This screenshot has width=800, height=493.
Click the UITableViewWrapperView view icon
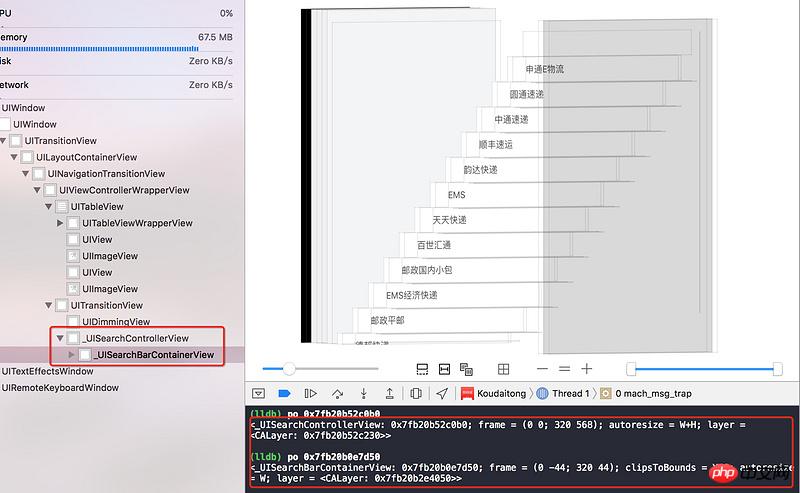(x=73, y=223)
